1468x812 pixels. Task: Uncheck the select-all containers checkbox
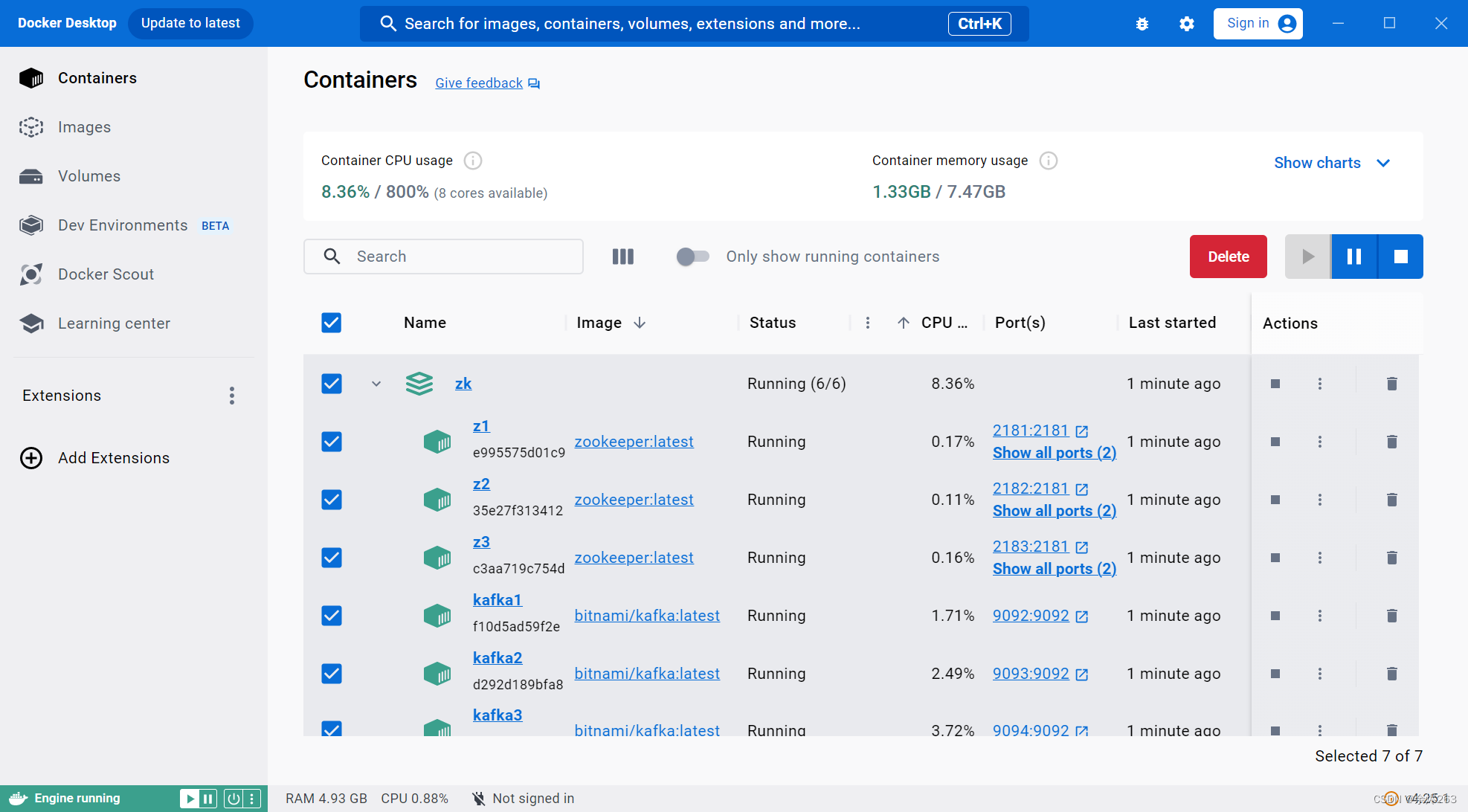tap(331, 323)
